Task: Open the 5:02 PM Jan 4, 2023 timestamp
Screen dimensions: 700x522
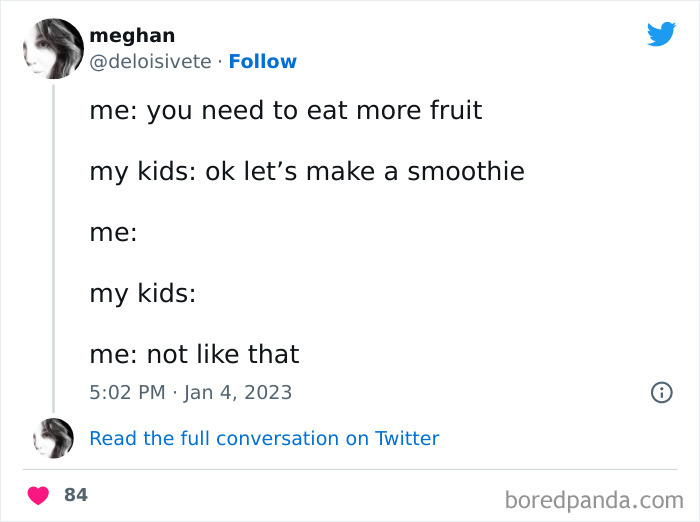Action: point(190,392)
